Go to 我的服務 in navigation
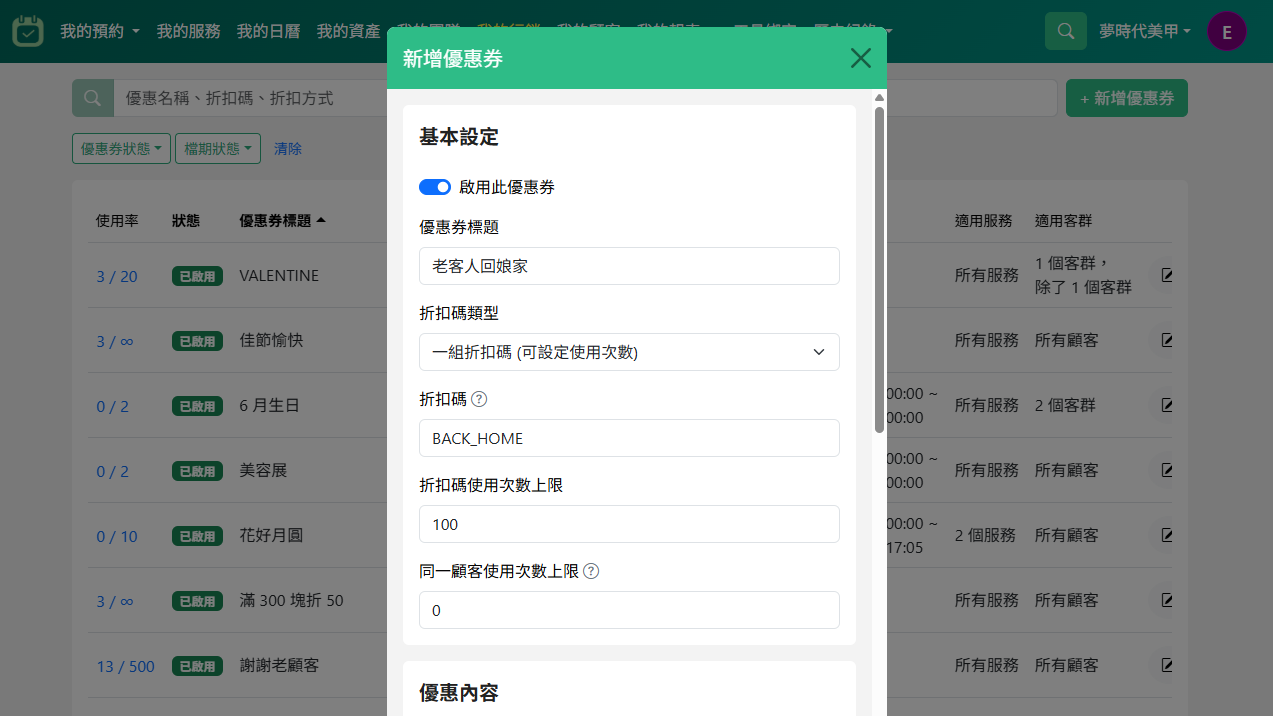Viewport: 1273px width, 716px height. coord(188,31)
